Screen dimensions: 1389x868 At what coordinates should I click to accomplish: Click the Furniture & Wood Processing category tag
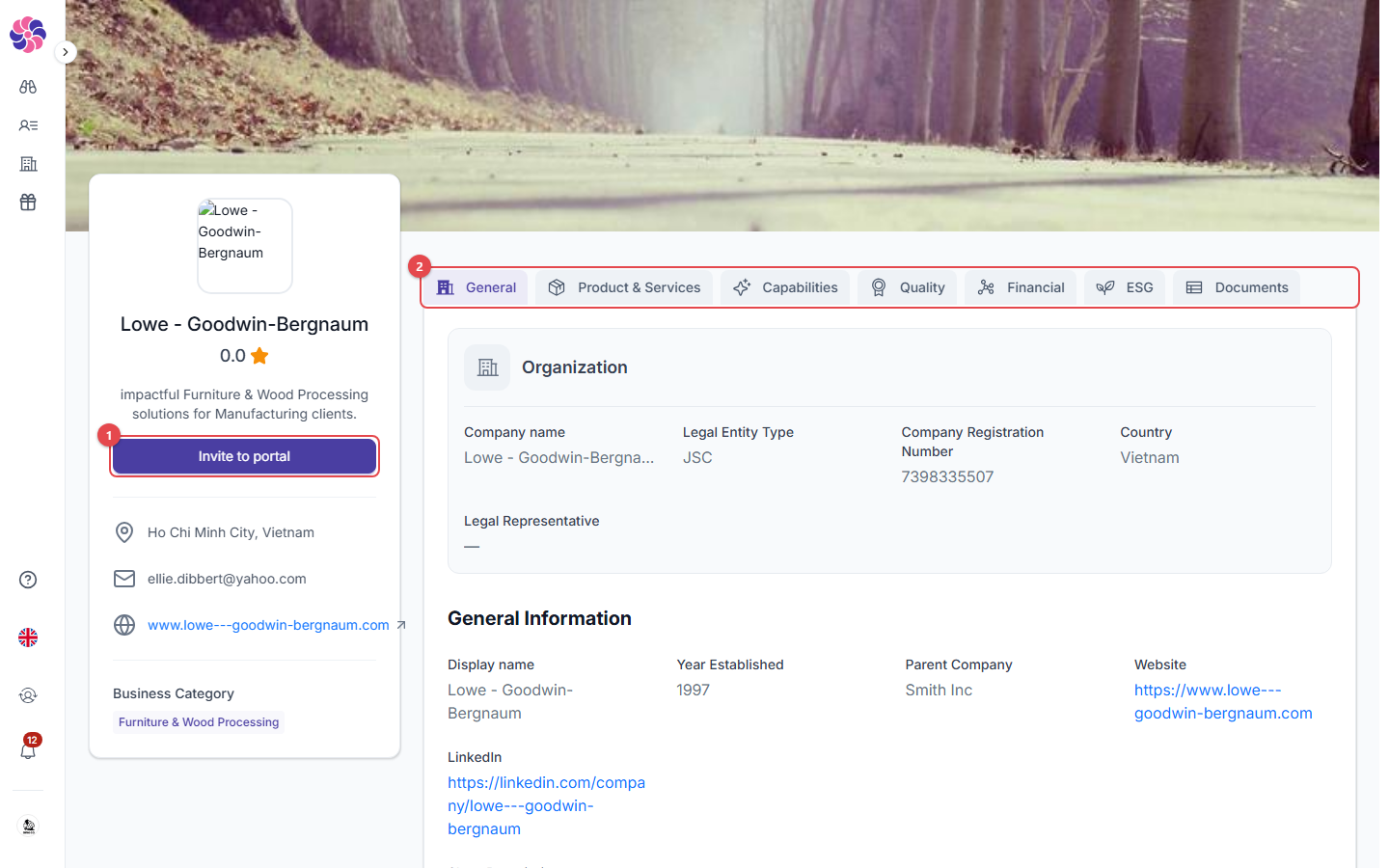point(199,722)
